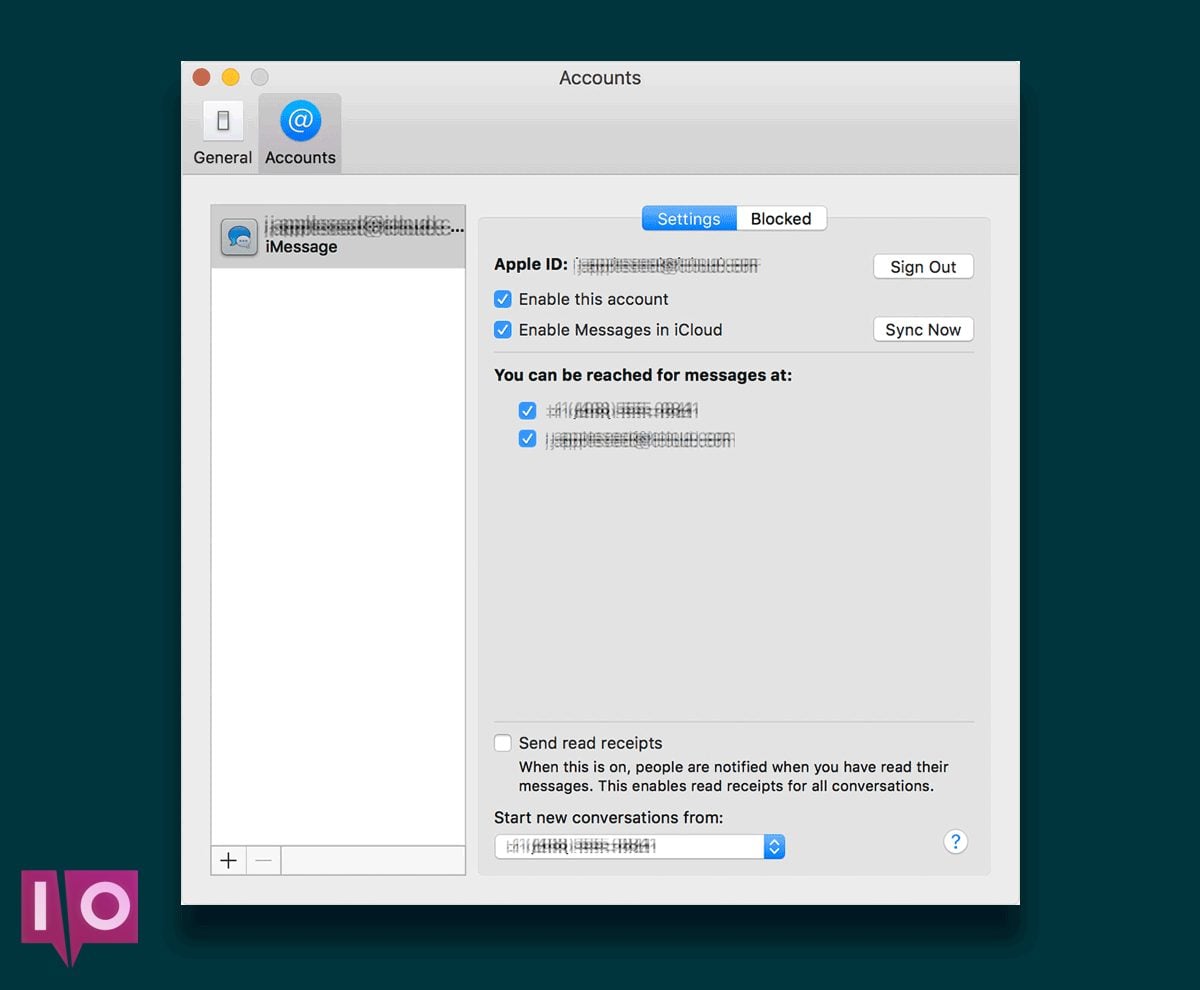
Task: Uncheck the blurred email address reachability checkbox
Action: [x=528, y=439]
